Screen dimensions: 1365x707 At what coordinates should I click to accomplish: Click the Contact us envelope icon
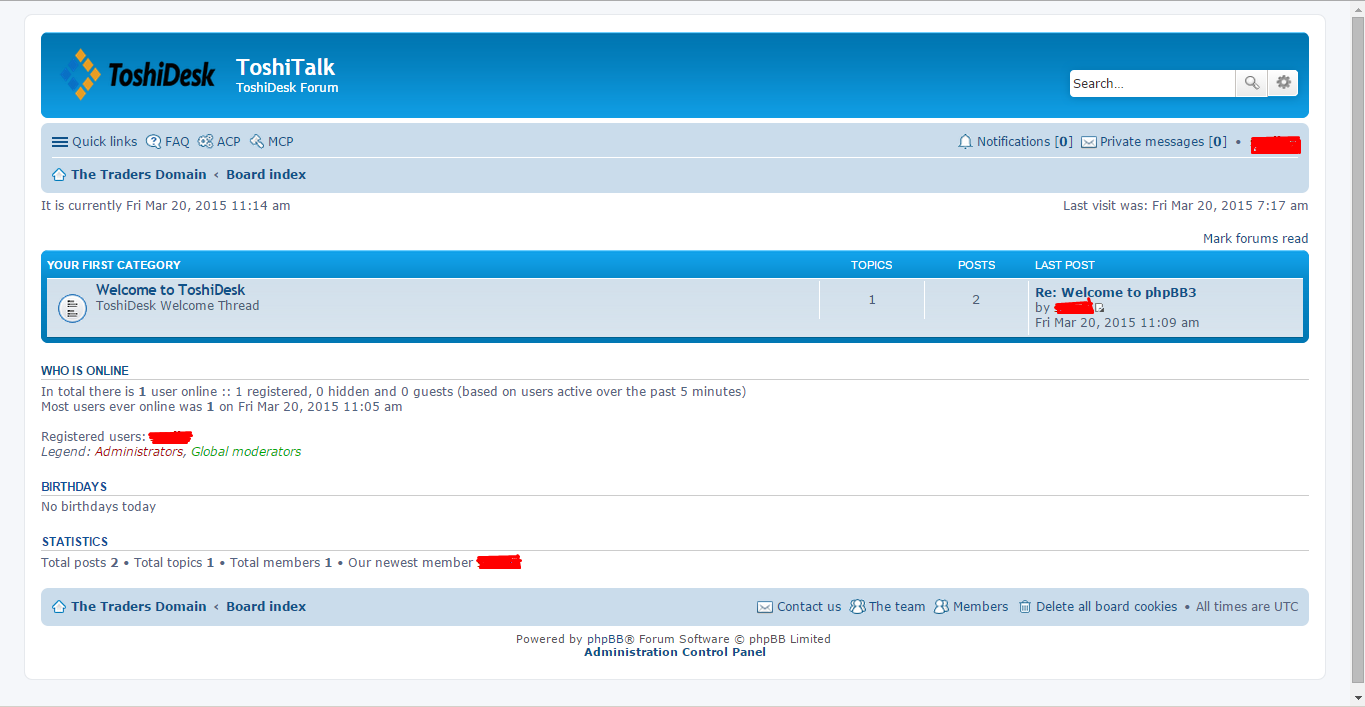pos(765,607)
